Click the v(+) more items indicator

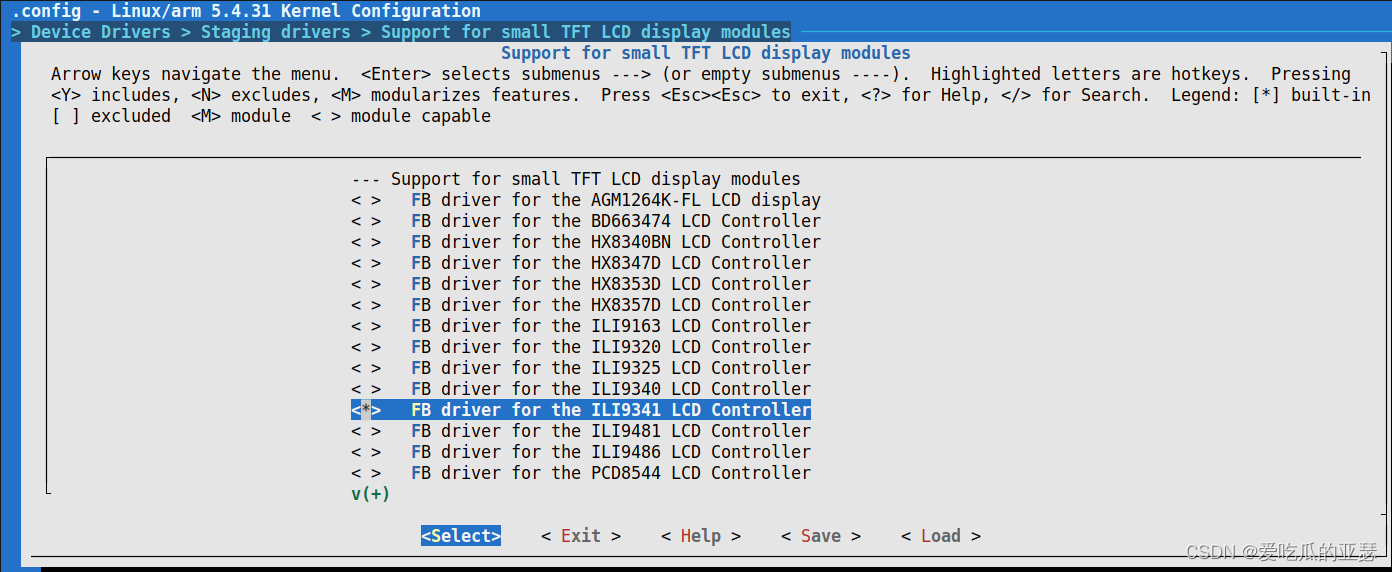371,494
